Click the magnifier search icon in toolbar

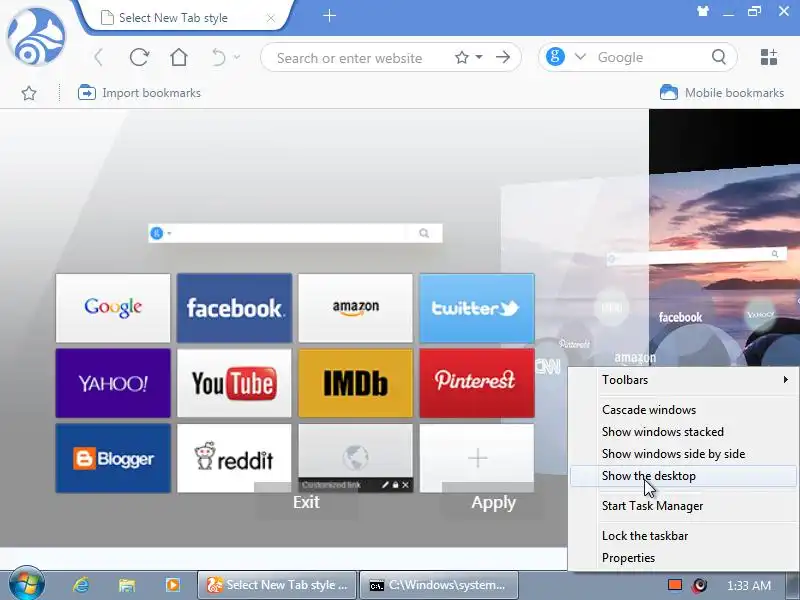(x=719, y=57)
